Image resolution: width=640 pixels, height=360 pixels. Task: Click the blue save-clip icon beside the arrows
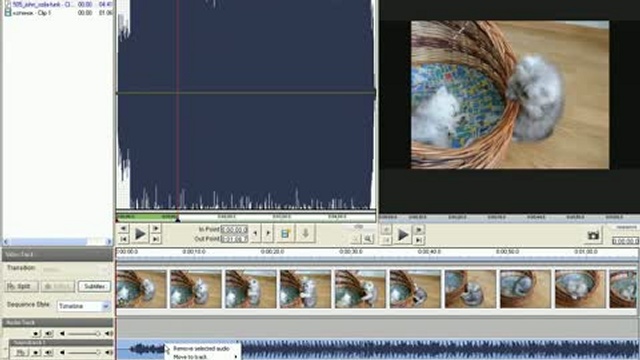pyautogui.click(x=285, y=234)
